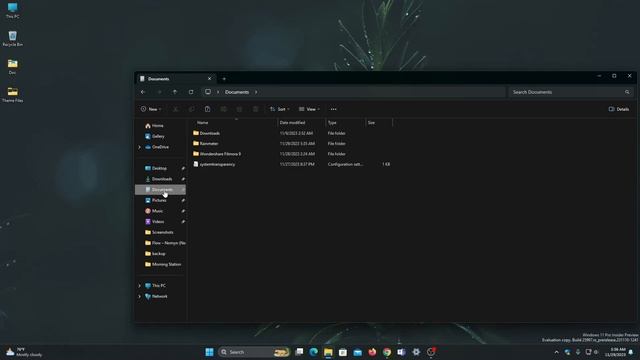640x360 pixels.
Task: Add a new File Explorer tab
Action: click(x=224, y=79)
